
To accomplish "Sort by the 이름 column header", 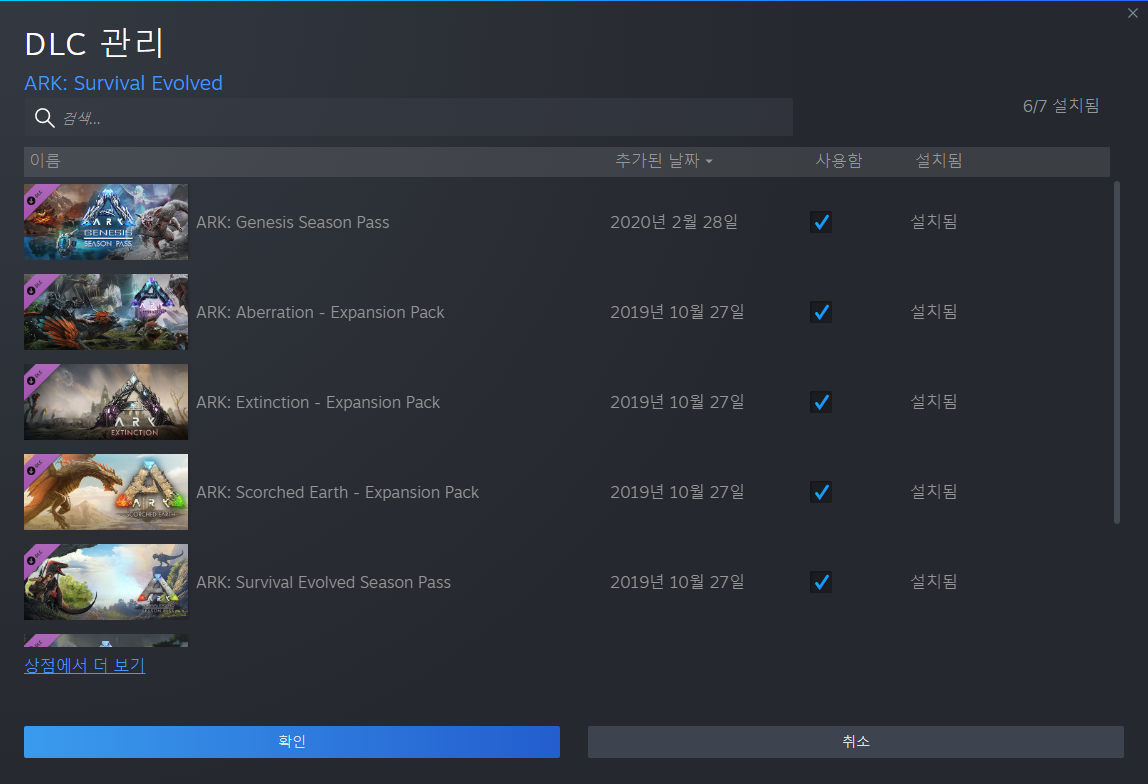I will click(x=45, y=160).
